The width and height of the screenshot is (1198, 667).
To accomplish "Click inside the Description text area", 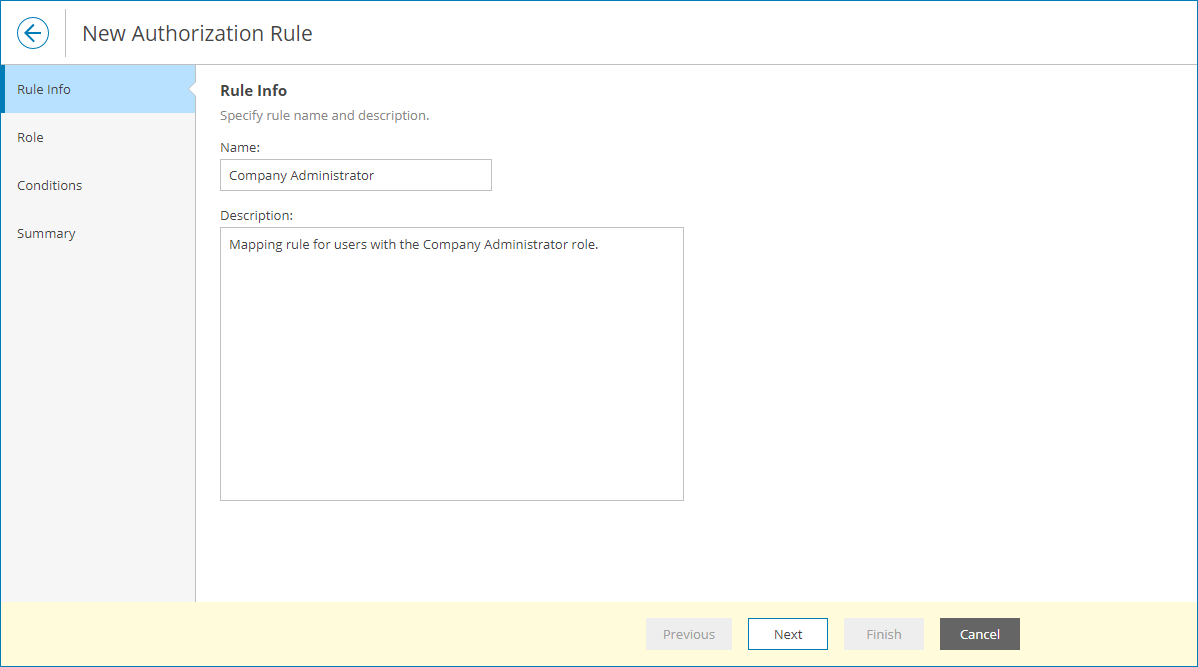I will click(451, 363).
